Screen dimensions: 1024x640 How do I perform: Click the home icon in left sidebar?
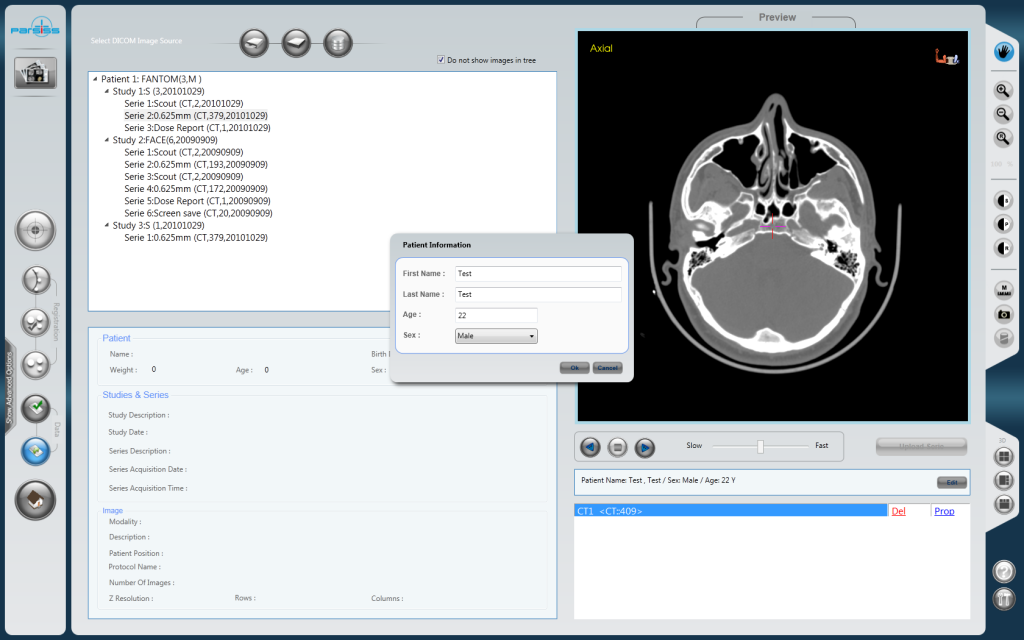(35, 499)
